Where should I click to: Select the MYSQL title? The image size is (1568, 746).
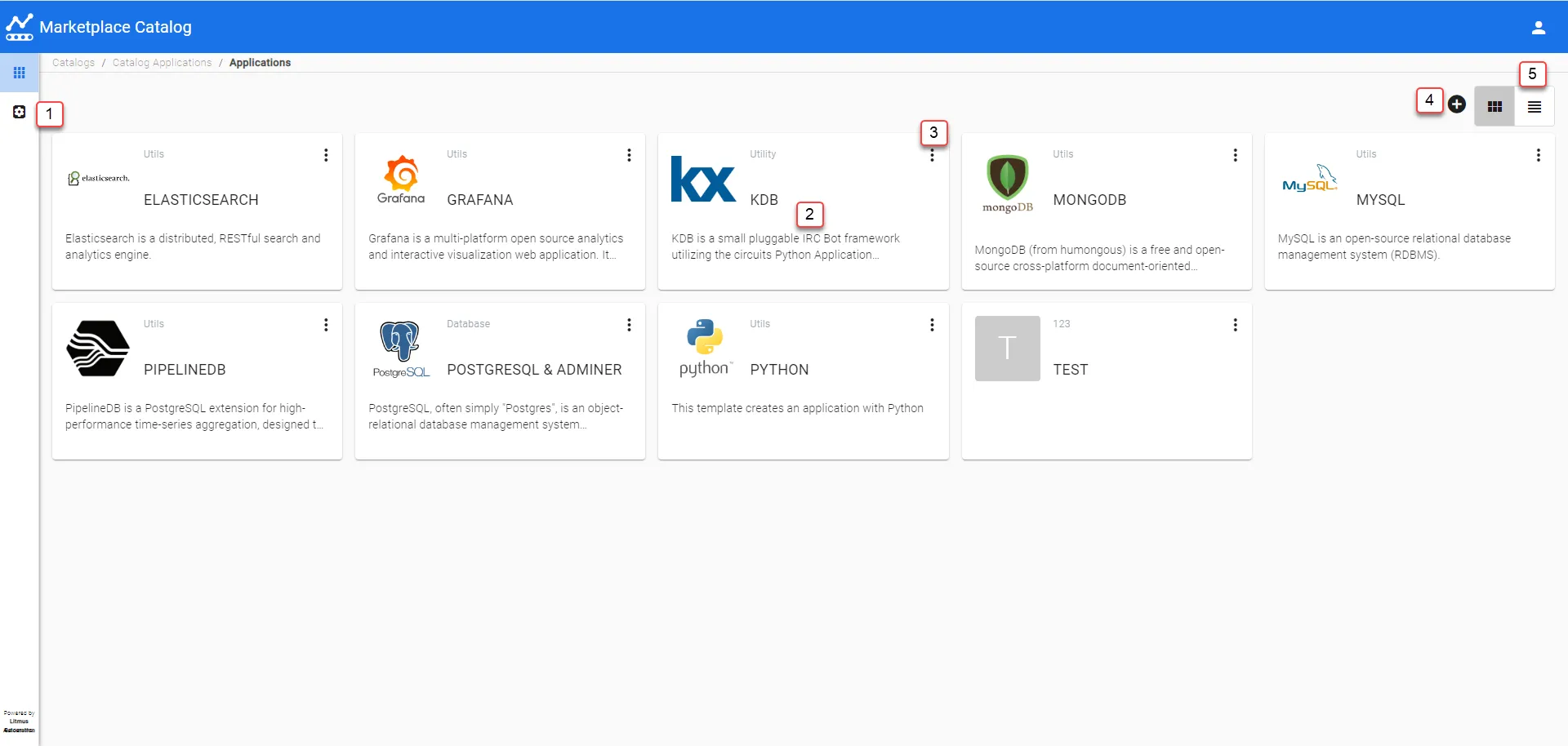1380,200
